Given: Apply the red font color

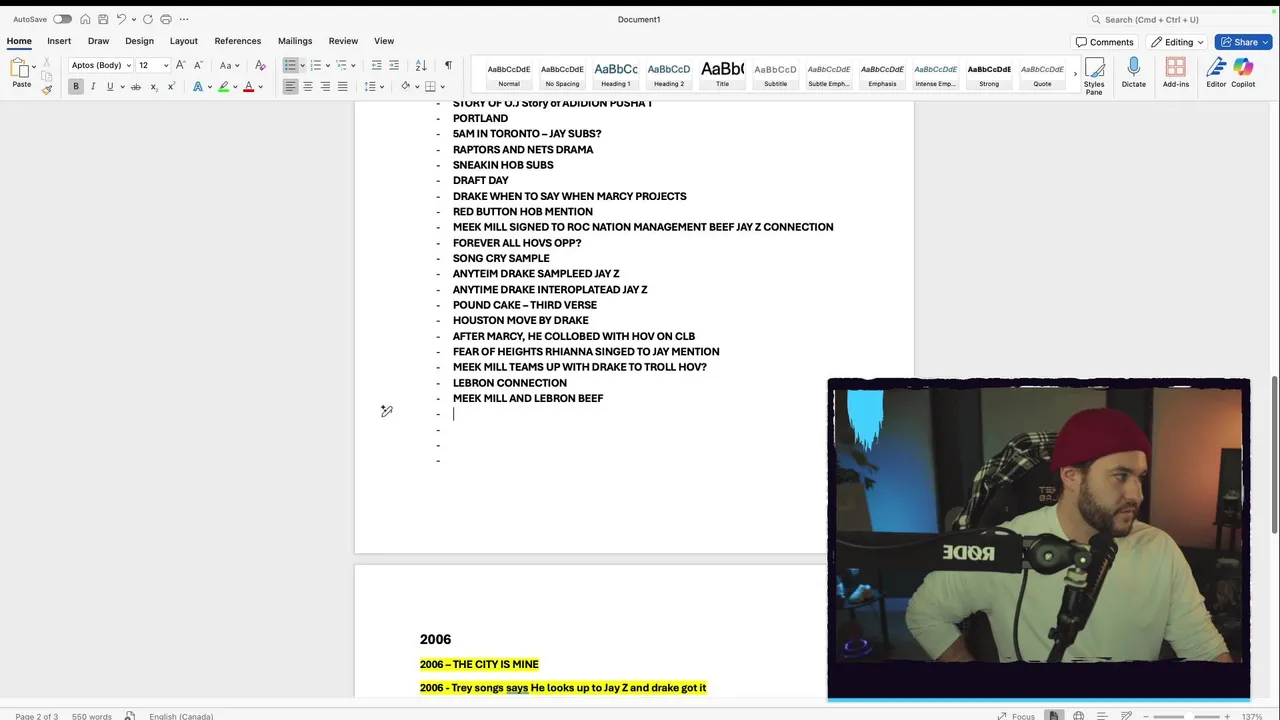Looking at the screenshot, I should (249, 87).
